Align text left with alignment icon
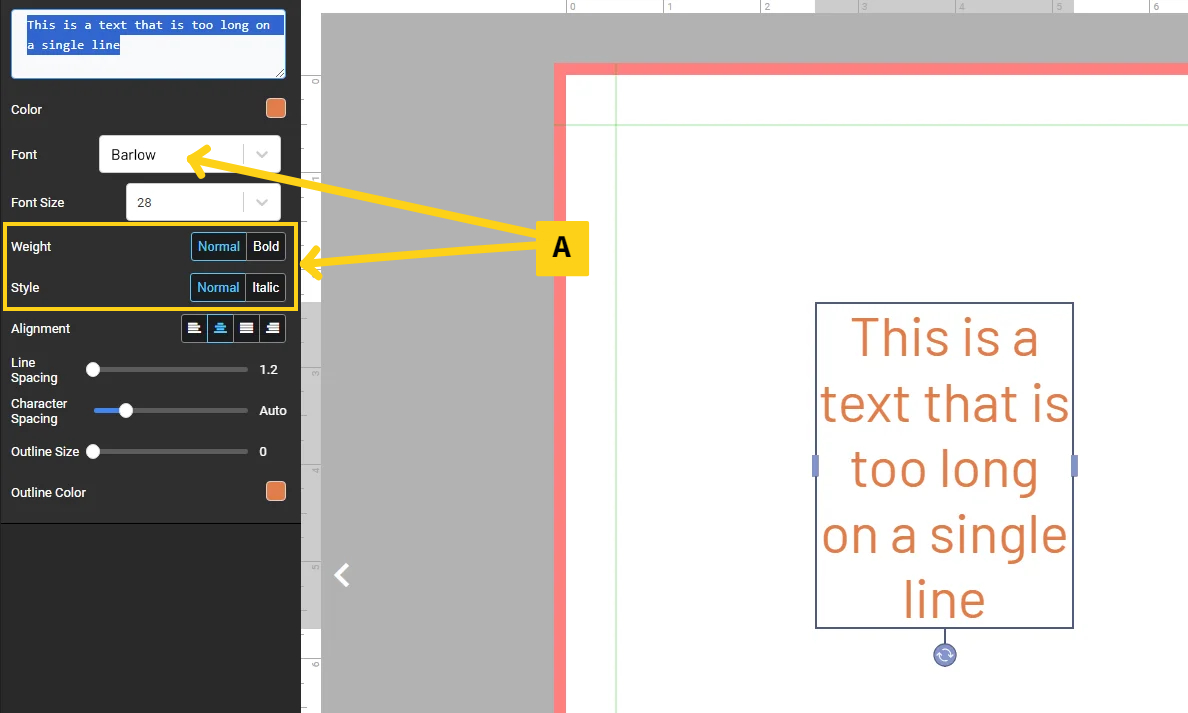The height and width of the screenshot is (713, 1188). pyautogui.click(x=195, y=328)
